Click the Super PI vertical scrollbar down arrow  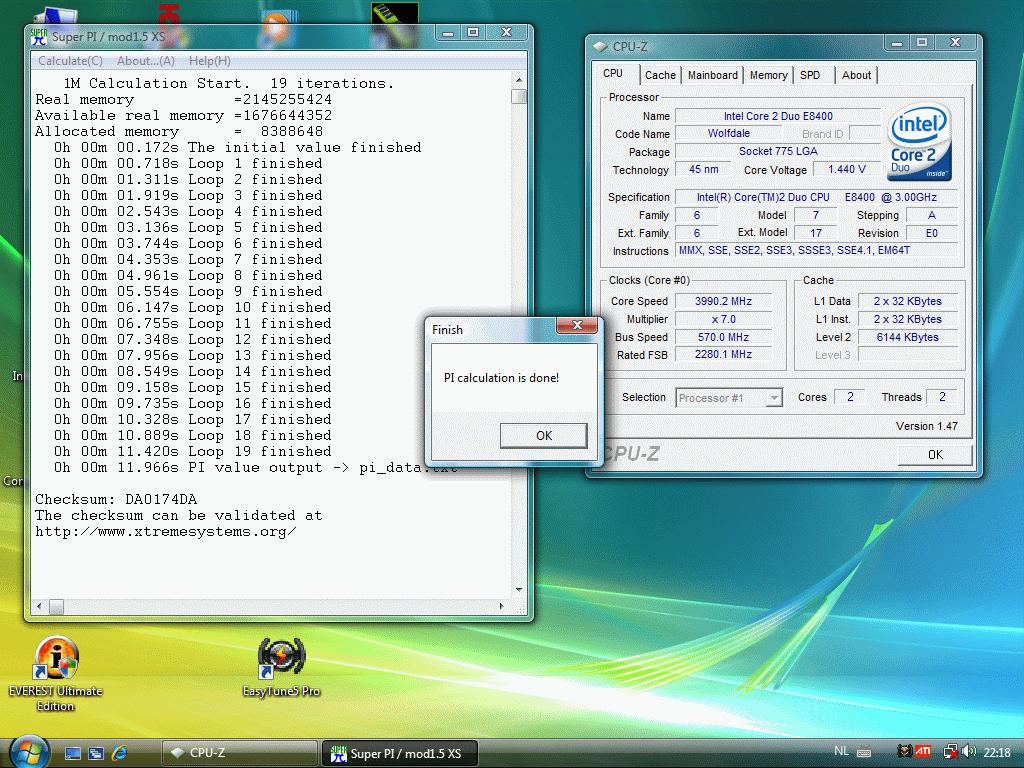tap(519, 589)
